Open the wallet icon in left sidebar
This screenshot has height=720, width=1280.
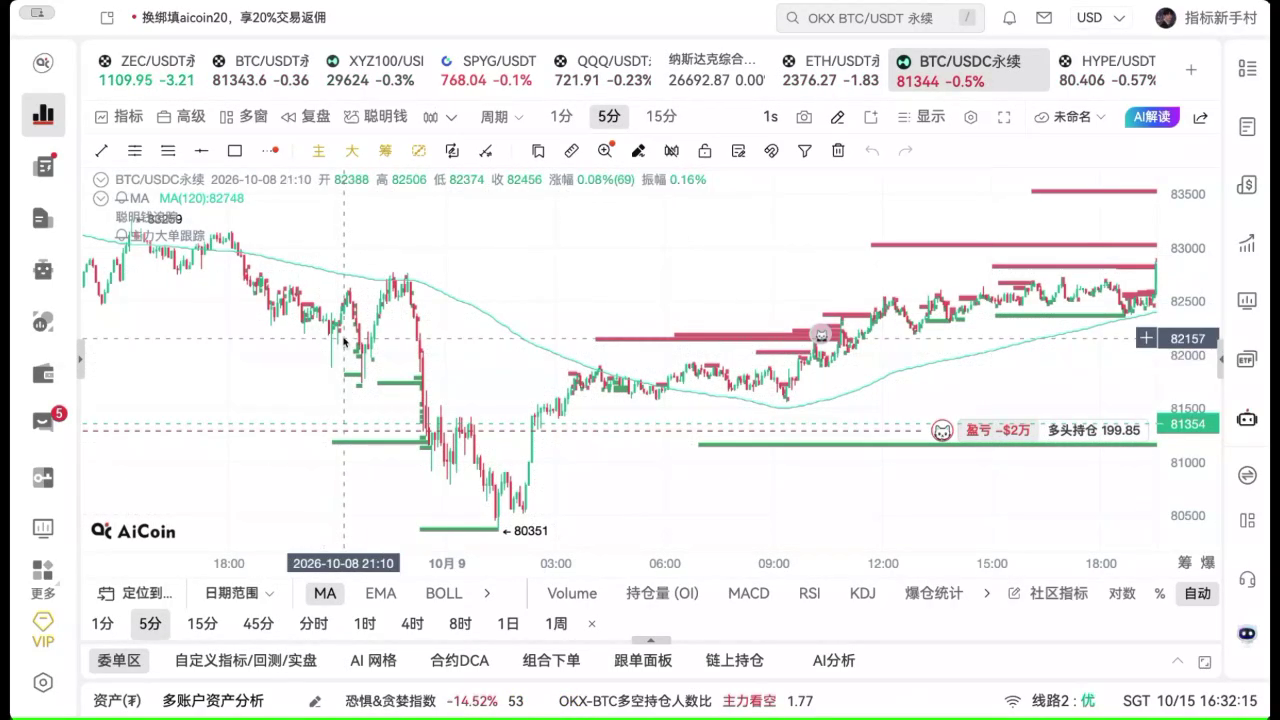tap(43, 374)
